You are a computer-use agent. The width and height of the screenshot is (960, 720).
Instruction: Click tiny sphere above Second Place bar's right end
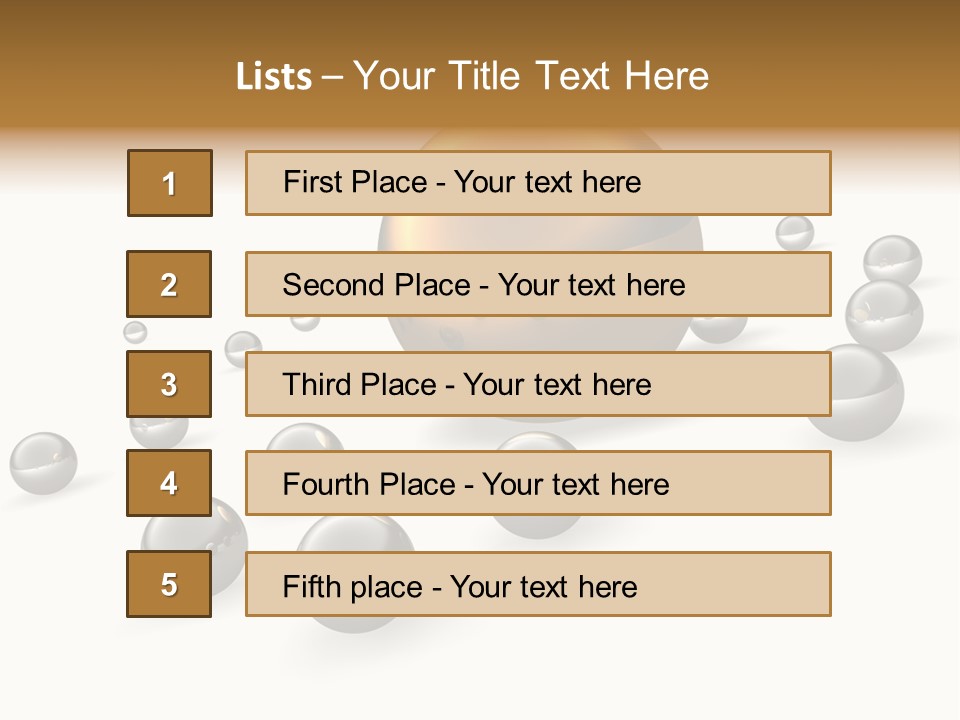coord(795,232)
